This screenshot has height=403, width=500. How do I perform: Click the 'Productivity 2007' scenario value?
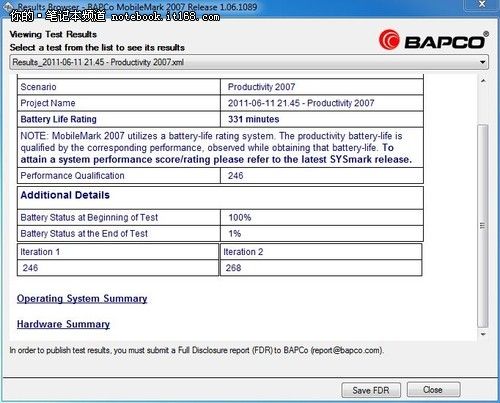pos(261,87)
